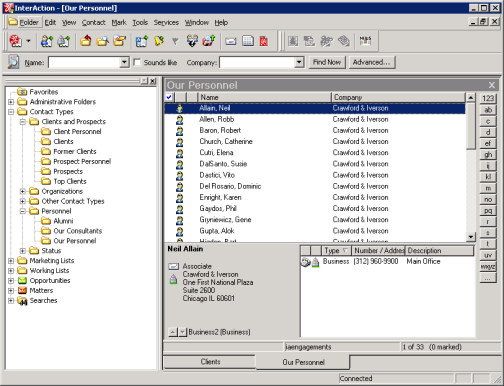This screenshot has height=386, width=504.
Task: Open the Folder menu
Action: tap(24, 22)
